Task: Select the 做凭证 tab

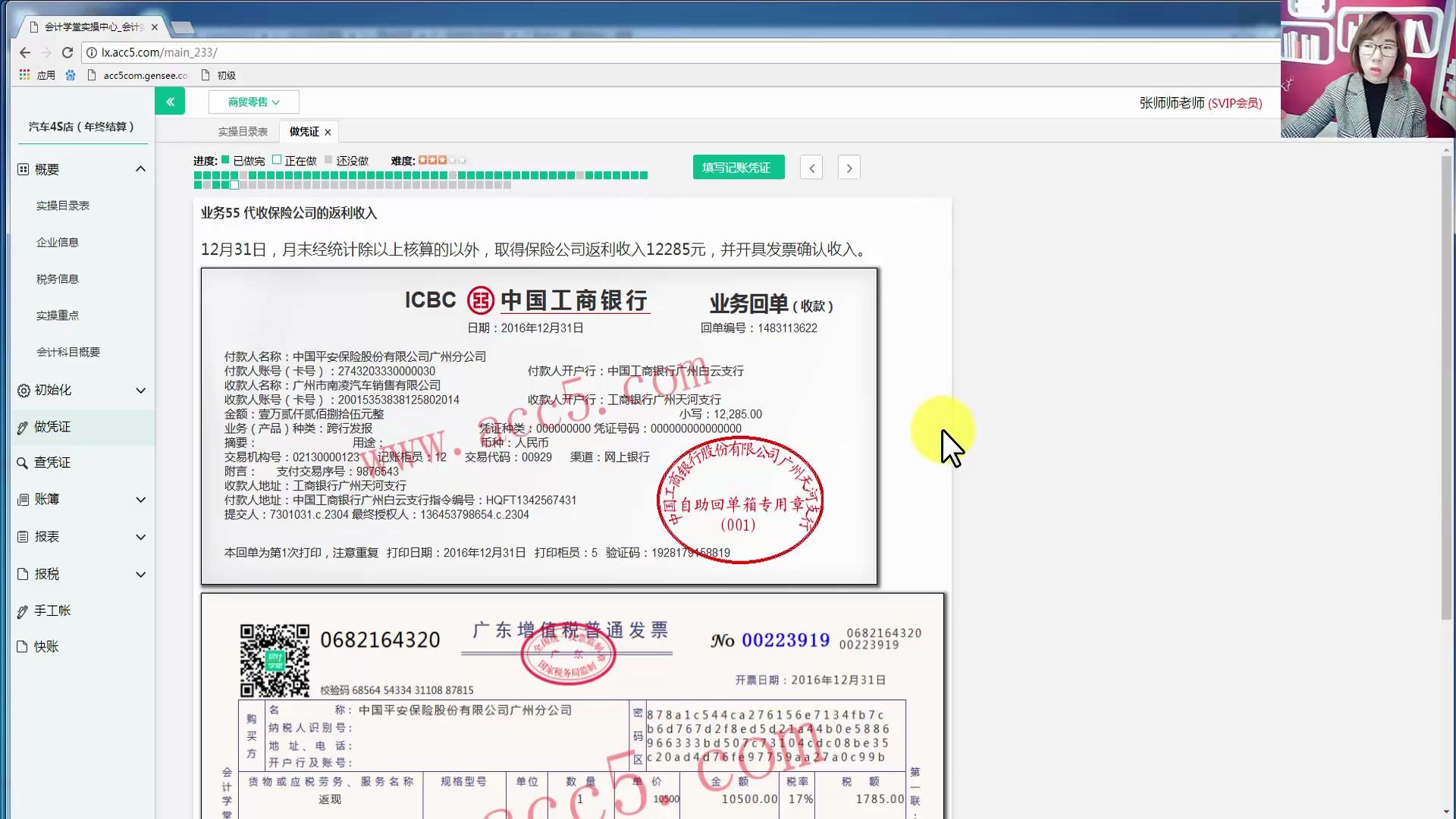Action: coord(303,131)
